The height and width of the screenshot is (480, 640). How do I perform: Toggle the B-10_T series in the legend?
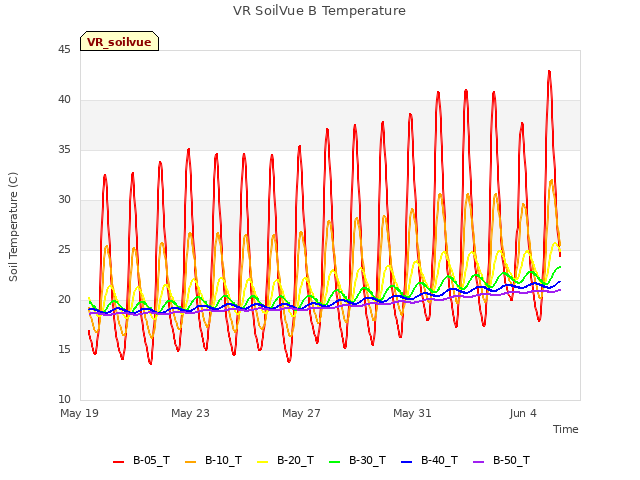click(213, 460)
